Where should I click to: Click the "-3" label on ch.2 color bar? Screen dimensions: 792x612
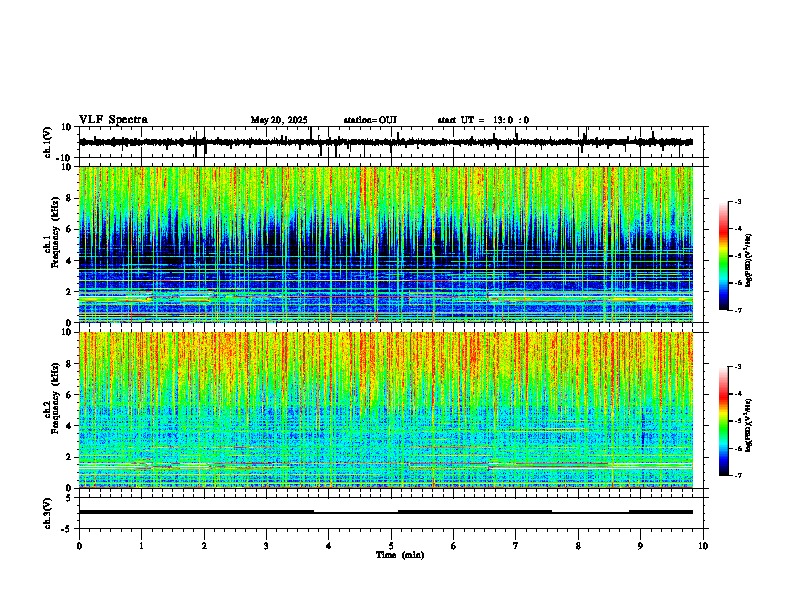click(x=738, y=367)
